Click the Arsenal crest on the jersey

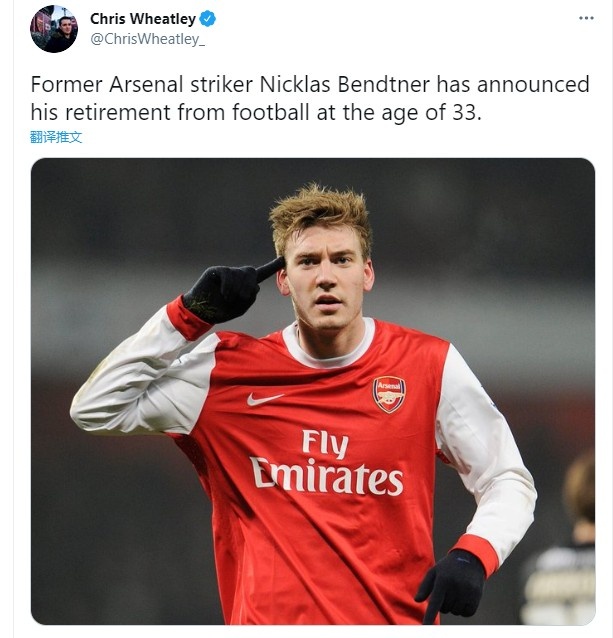(389, 393)
